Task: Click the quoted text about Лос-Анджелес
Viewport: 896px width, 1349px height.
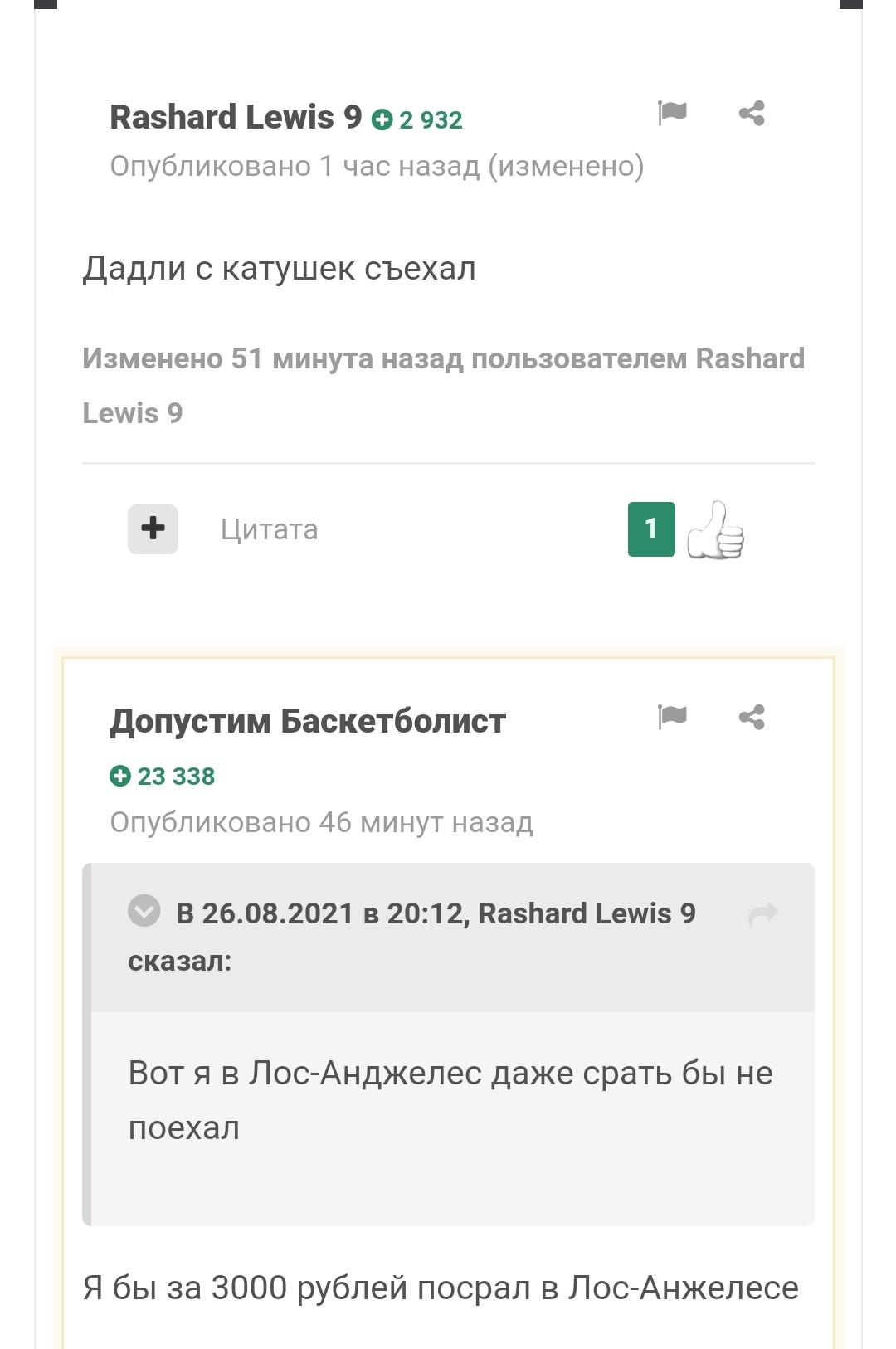Action: tap(450, 1100)
